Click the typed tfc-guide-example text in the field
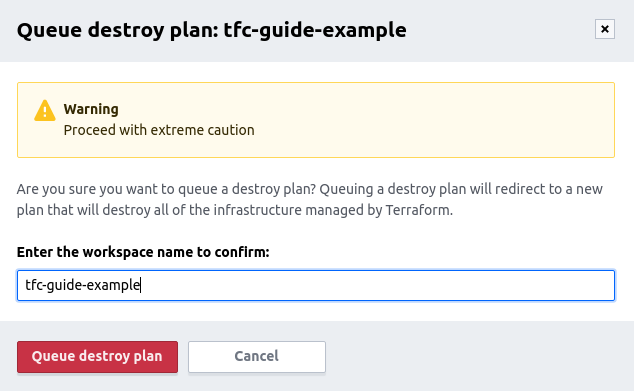This screenshot has height=391, width=634. tap(82, 285)
